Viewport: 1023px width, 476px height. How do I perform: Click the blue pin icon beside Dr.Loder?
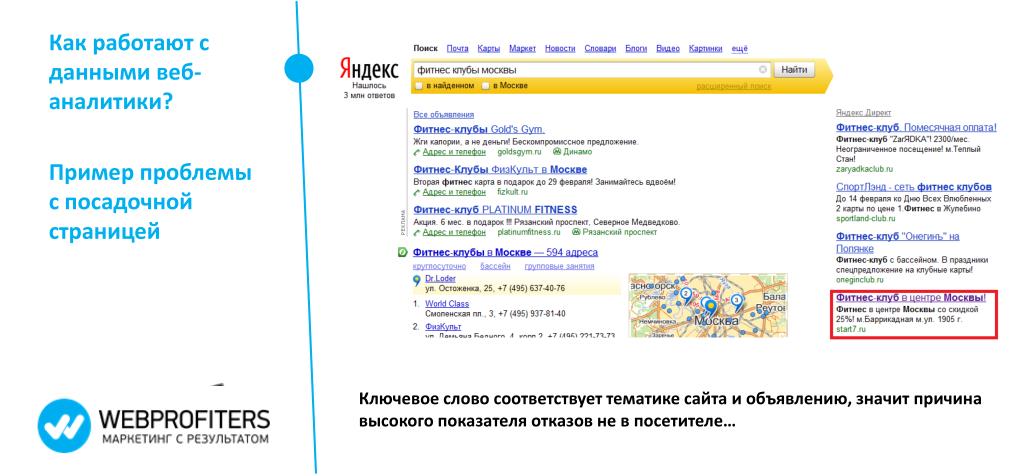[x=417, y=281]
